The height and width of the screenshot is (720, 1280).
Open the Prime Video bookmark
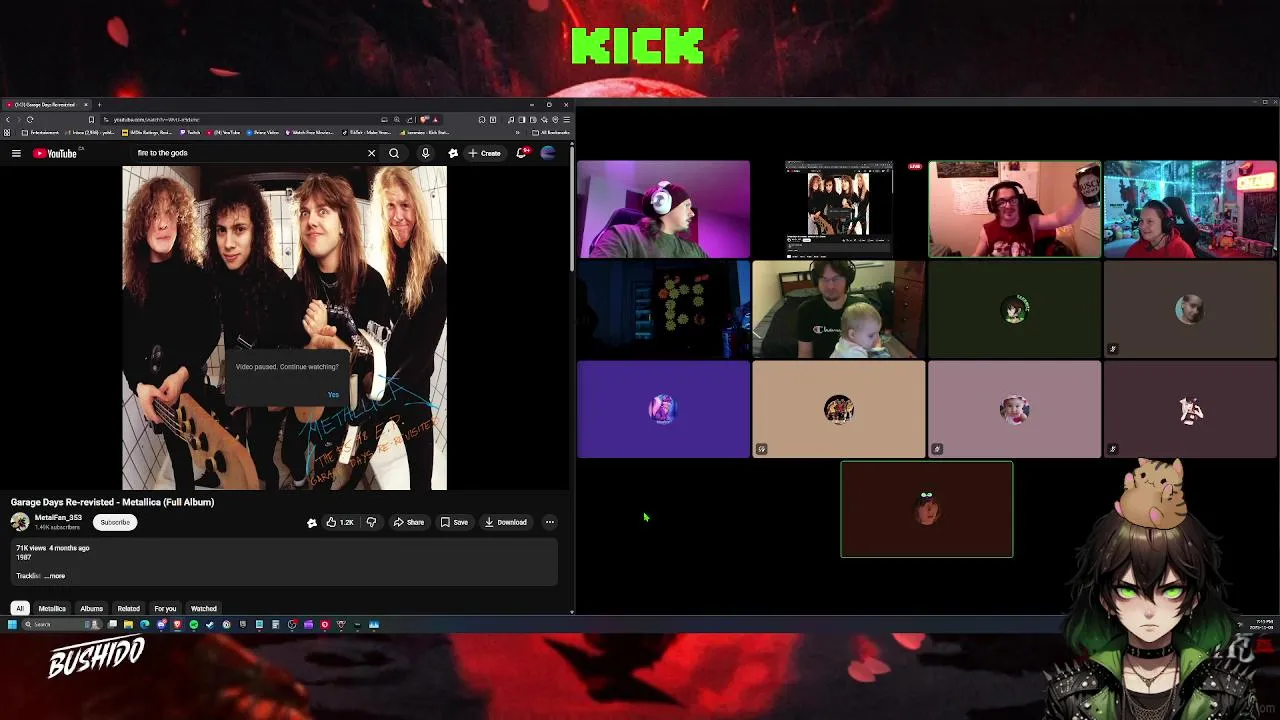pos(265,132)
